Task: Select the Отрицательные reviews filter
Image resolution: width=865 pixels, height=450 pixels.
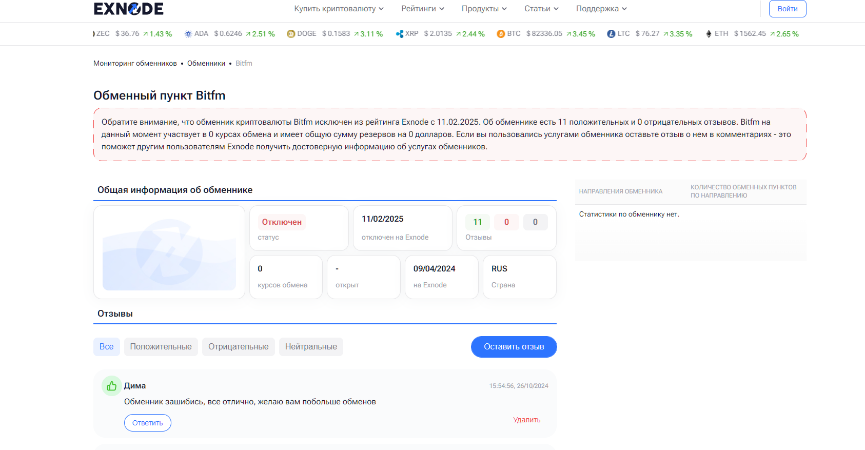Action: [238, 347]
